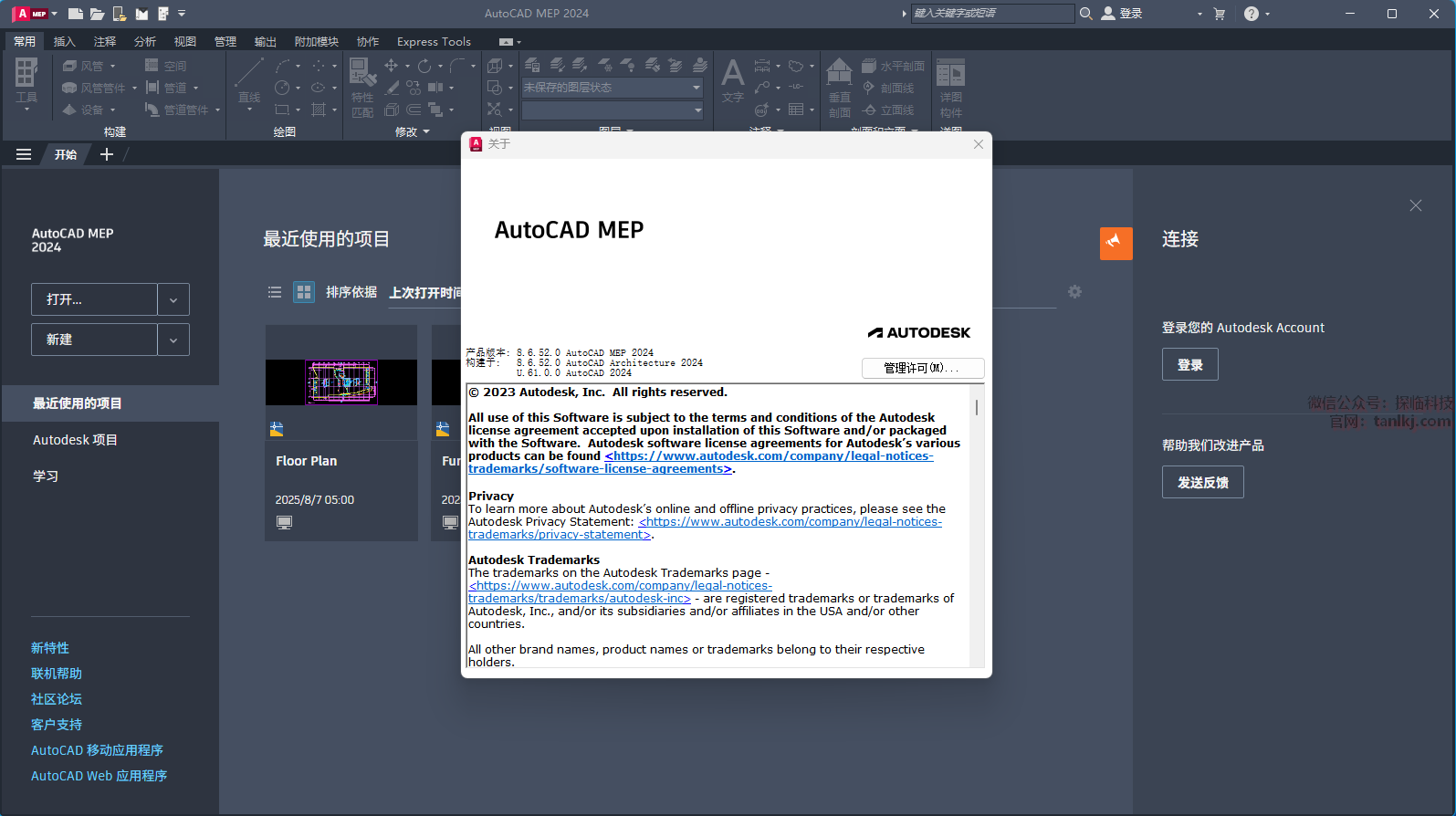Expand the 新建 dropdown arrow

click(173, 340)
